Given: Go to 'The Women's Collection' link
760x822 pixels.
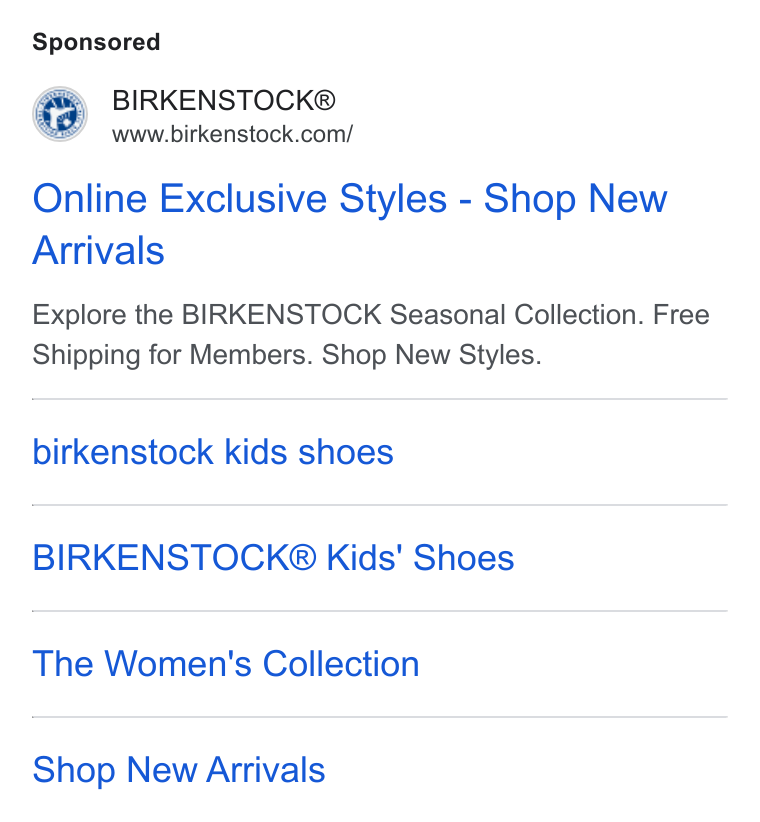Looking at the screenshot, I should [x=226, y=664].
